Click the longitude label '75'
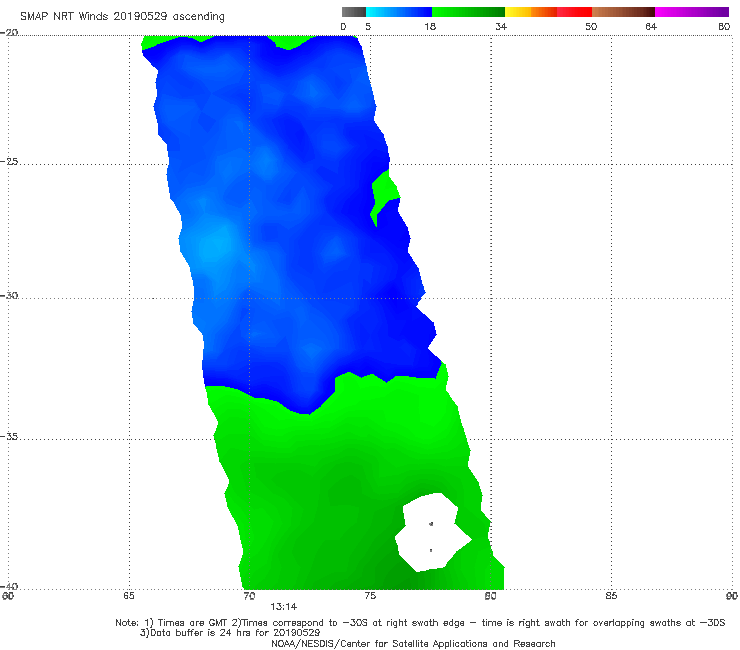Viewport: 740px width, 650px height. click(x=370, y=596)
